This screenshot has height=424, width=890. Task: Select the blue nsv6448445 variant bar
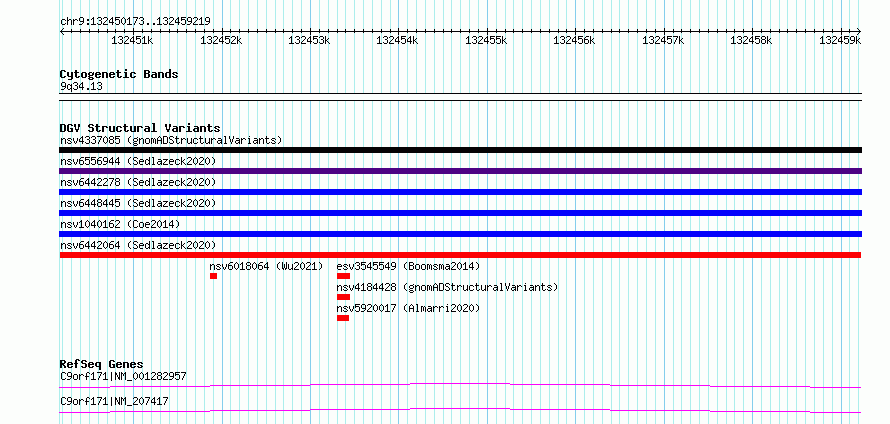click(460, 213)
